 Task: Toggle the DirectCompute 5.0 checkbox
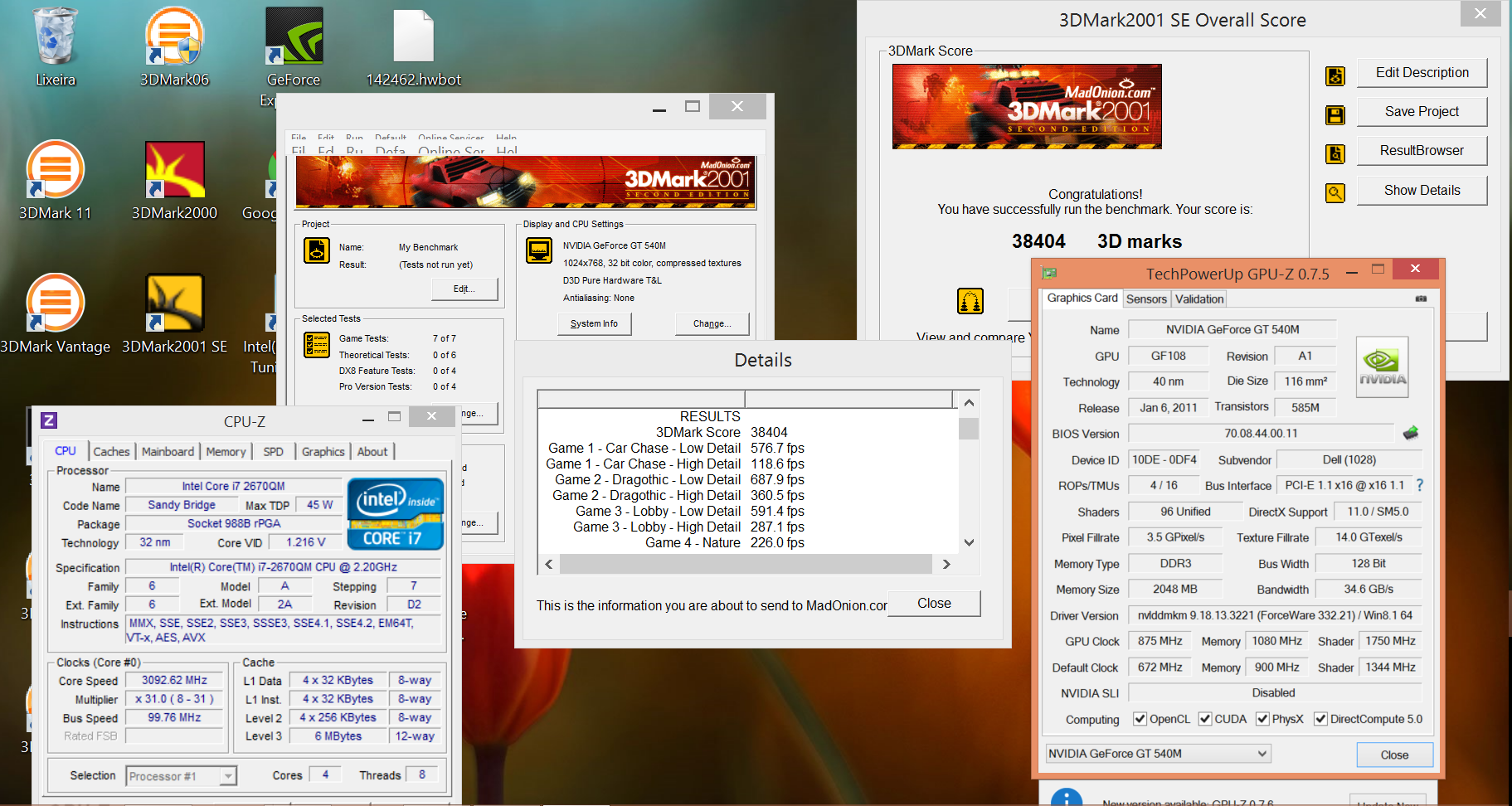[1320, 719]
